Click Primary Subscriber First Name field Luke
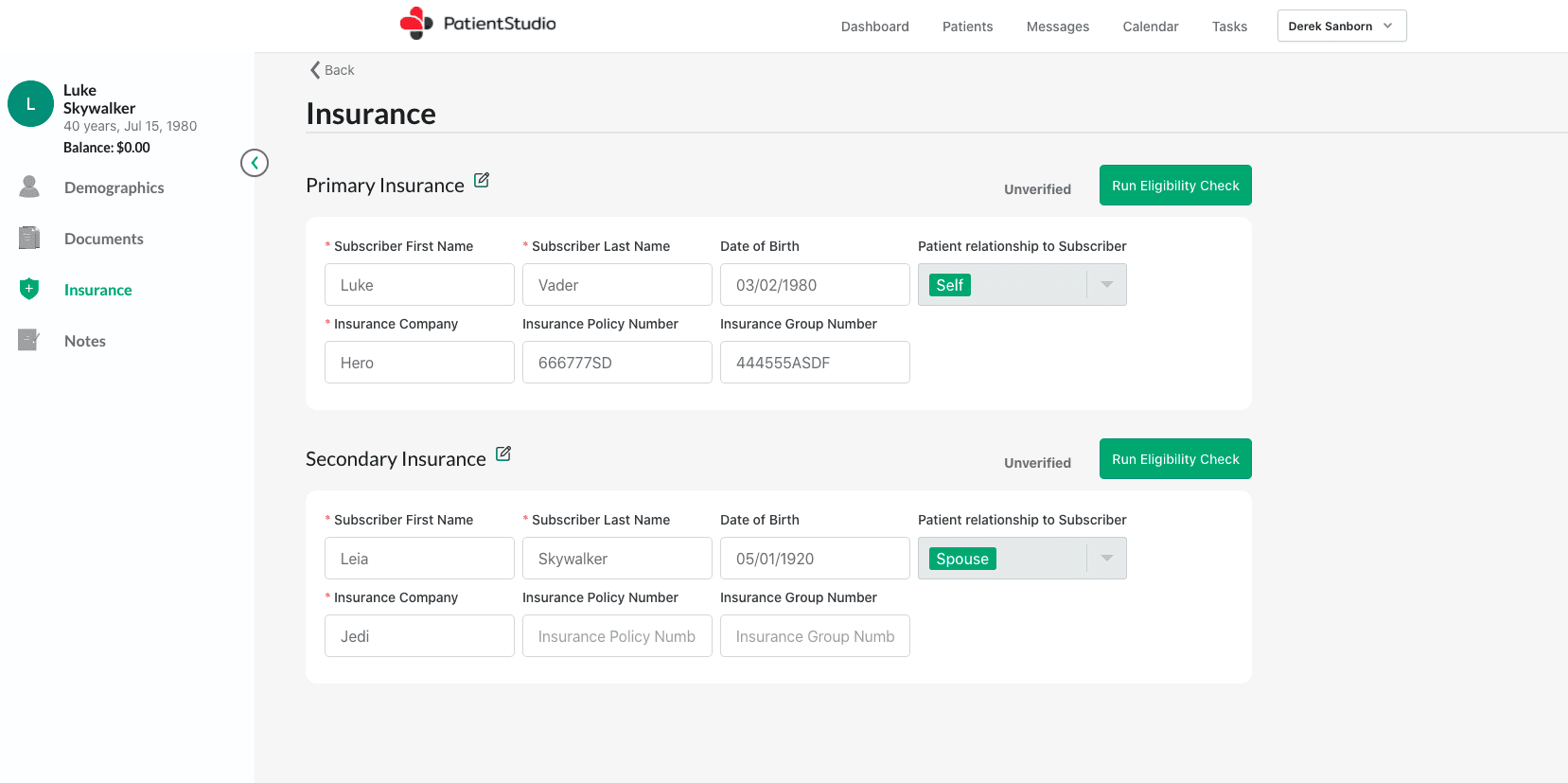This screenshot has height=783, width=1568. tap(419, 285)
